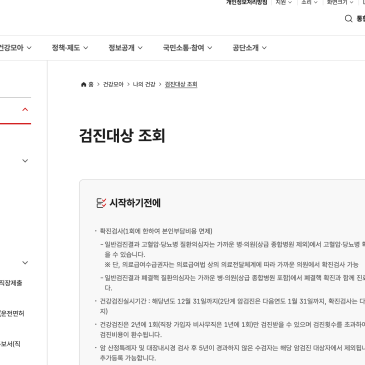Go to 나의 건강 in the breadcrumb
Screen dimensions: 365x365
coord(144,84)
